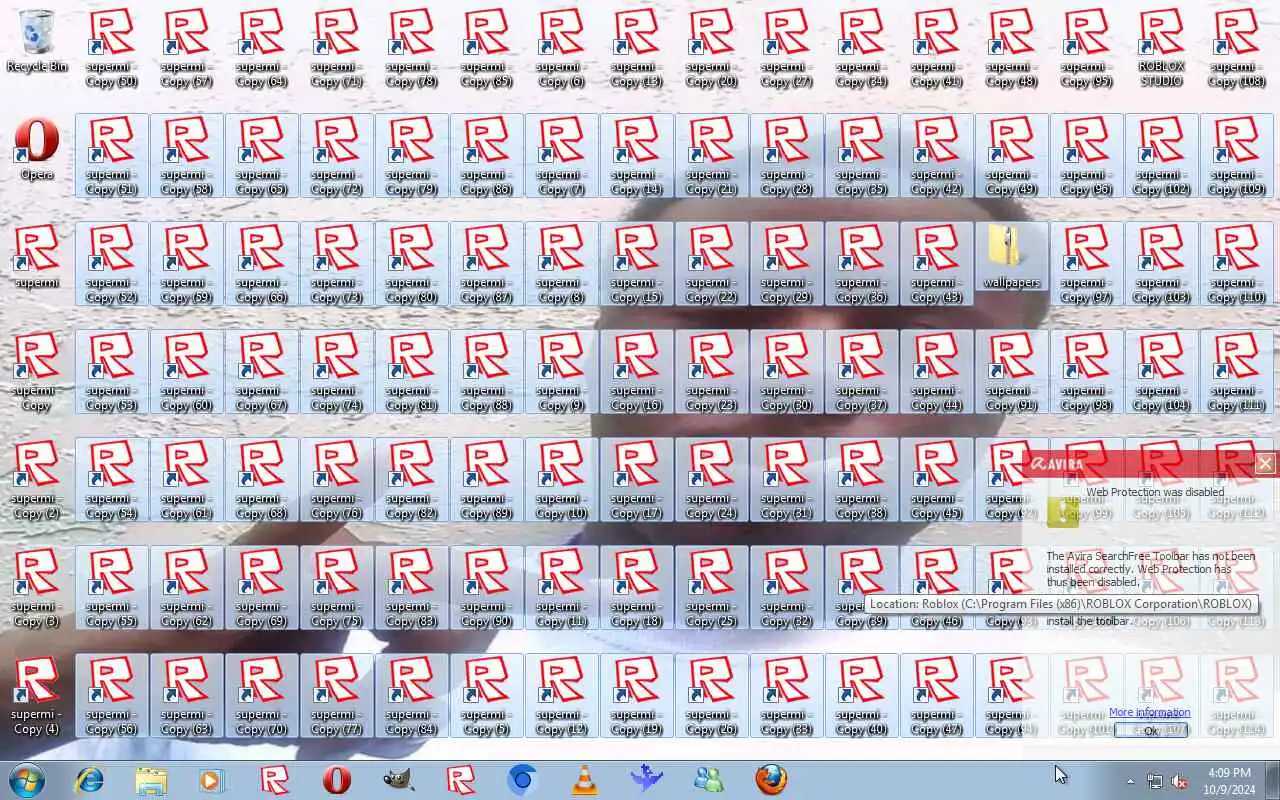The width and height of the screenshot is (1280, 800).
Task: Select the supermi - Copy (61) shortcut
Action: coord(186,479)
